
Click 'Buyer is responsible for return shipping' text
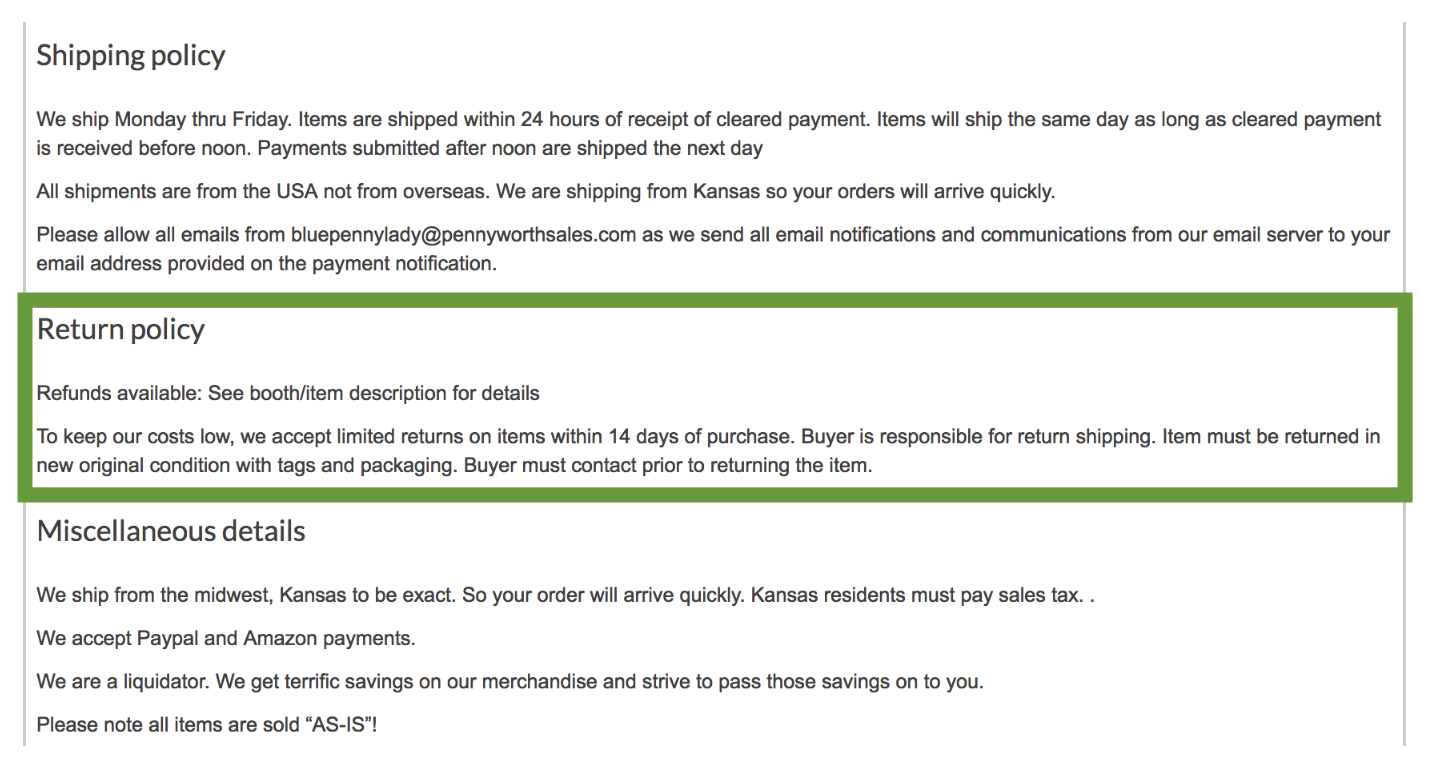click(x=971, y=437)
